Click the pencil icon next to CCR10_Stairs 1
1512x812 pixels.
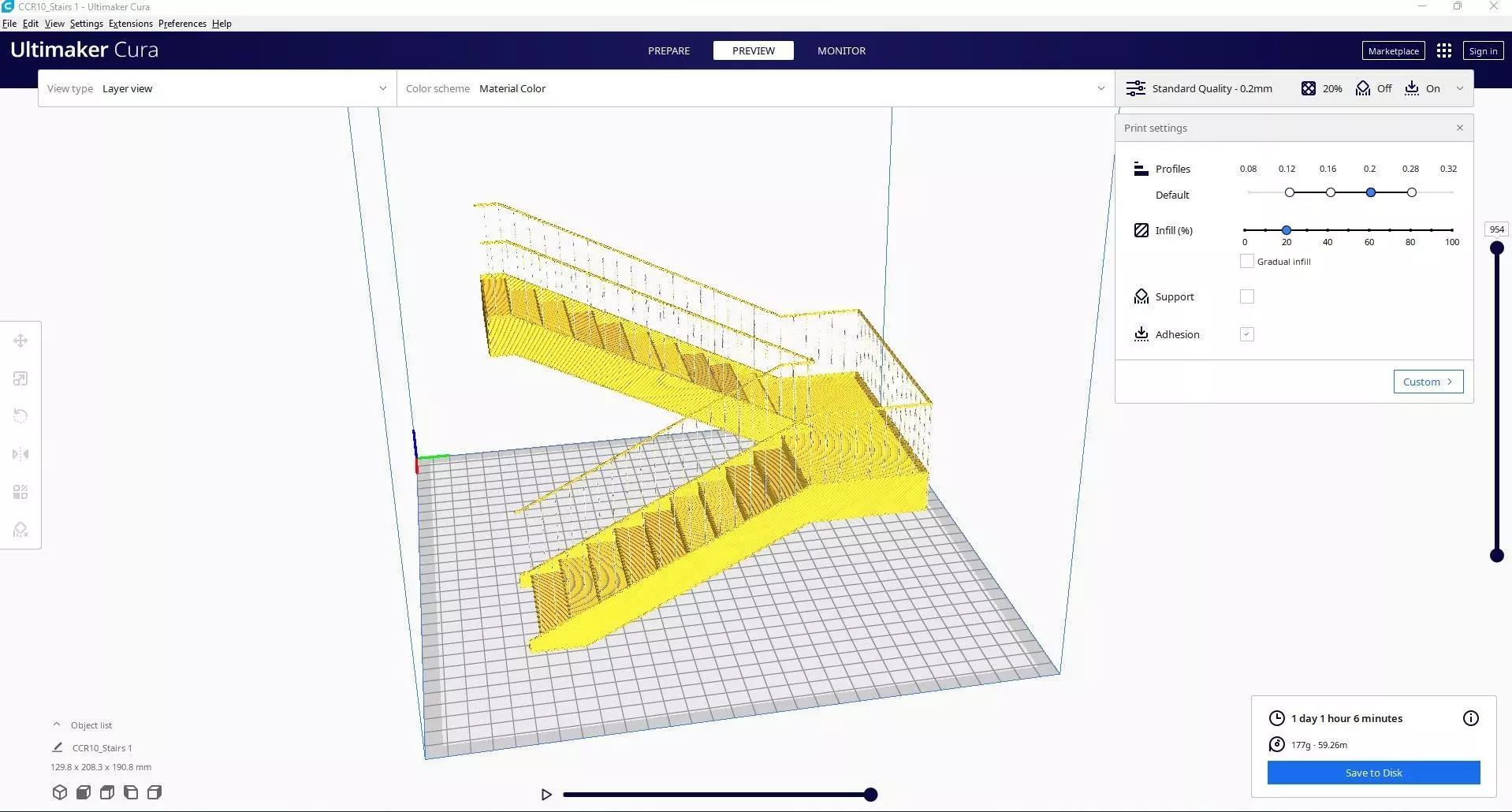57,747
